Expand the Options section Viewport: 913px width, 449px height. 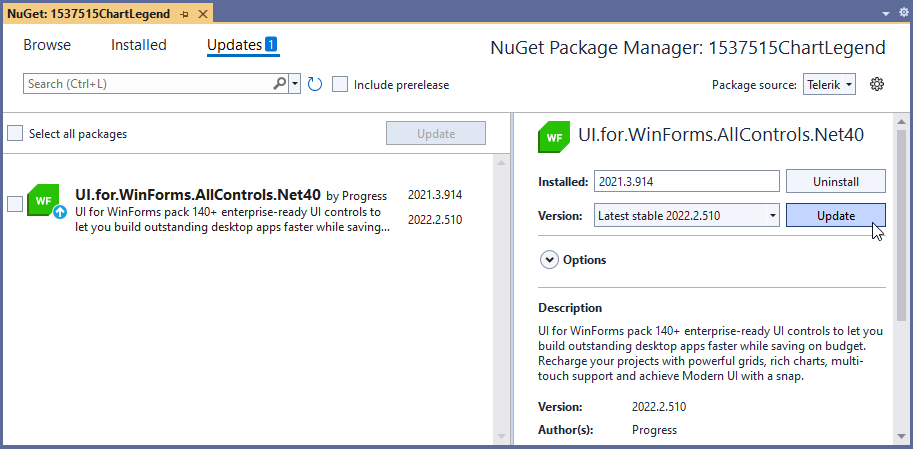click(x=549, y=260)
